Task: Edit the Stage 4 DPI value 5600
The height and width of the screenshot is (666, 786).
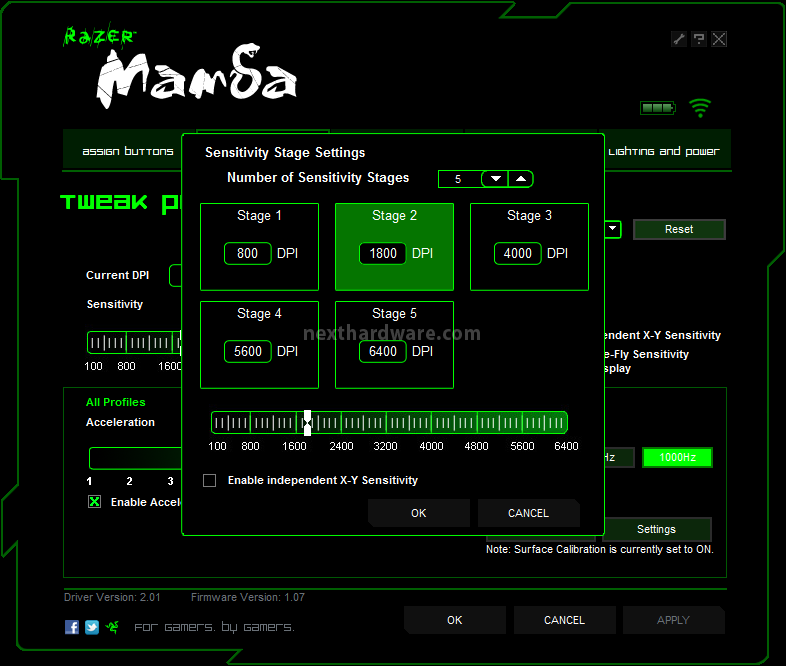Action: (x=248, y=351)
